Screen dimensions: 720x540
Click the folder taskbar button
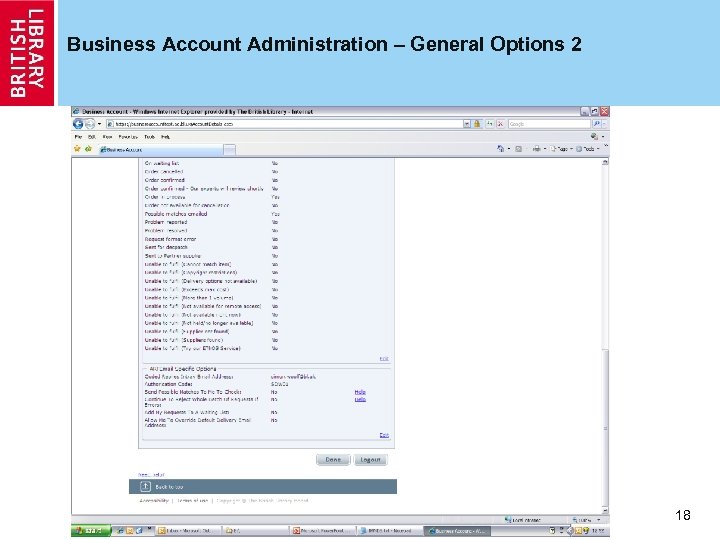click(255, 531)
